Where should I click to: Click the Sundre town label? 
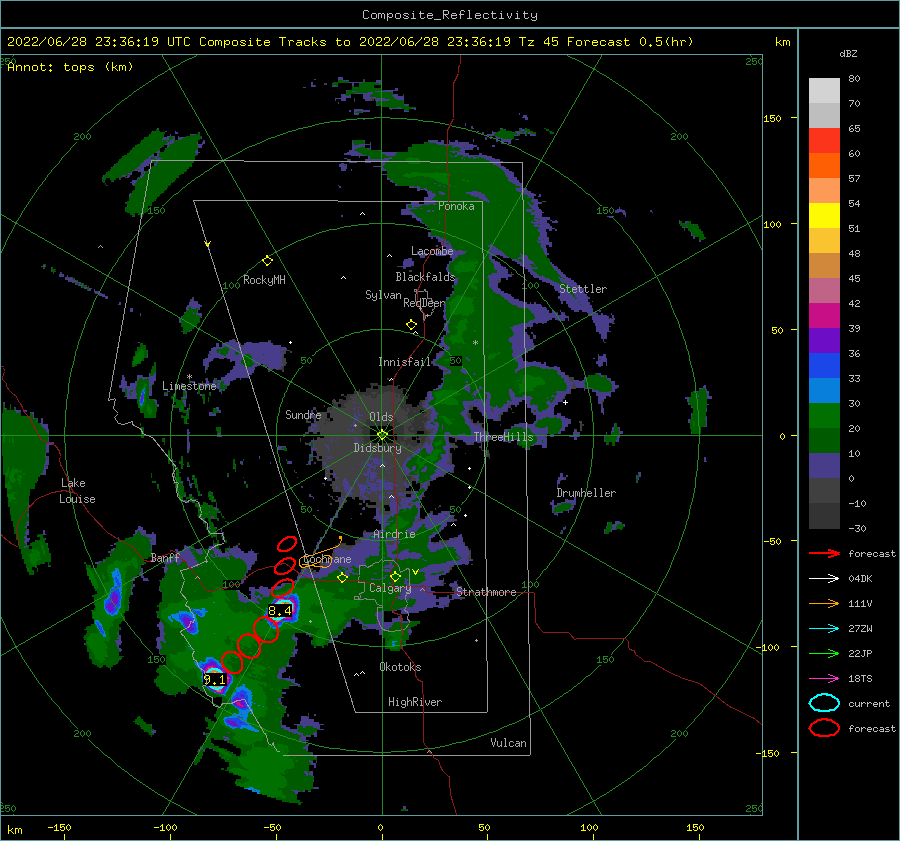click(303, 414)
